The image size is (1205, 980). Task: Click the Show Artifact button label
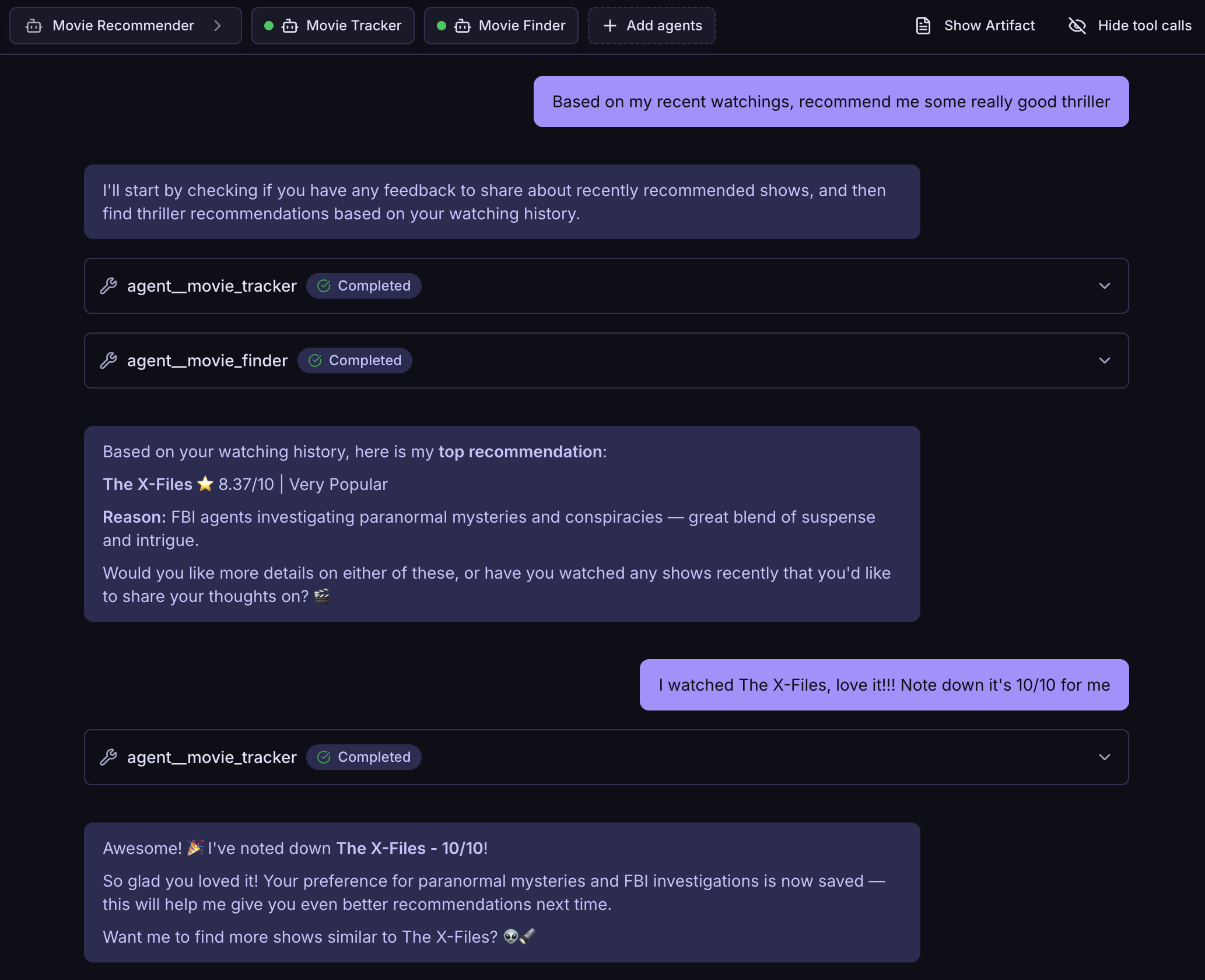coord(989,26)
